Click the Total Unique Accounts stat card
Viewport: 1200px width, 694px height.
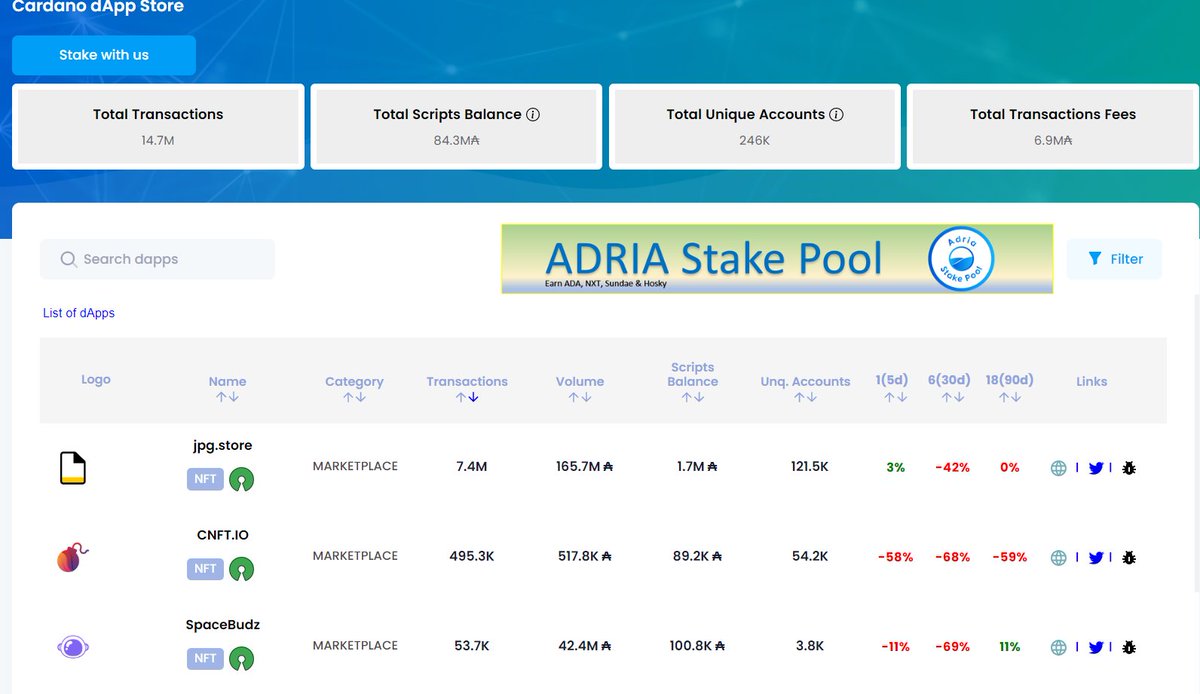click(755, 126)
